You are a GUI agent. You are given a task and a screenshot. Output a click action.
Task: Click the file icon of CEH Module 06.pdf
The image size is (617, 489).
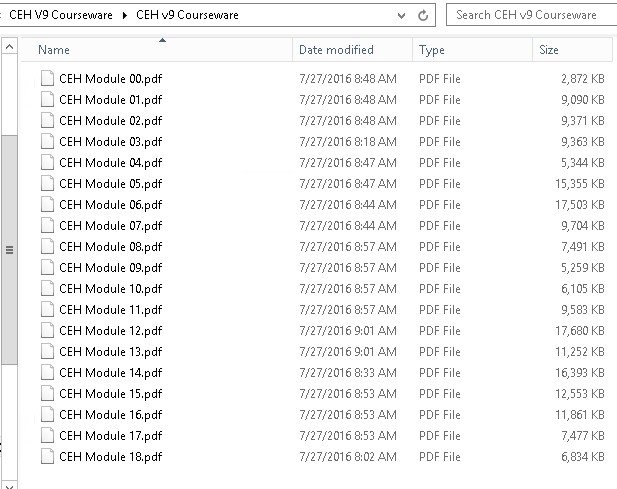(47, 205)
